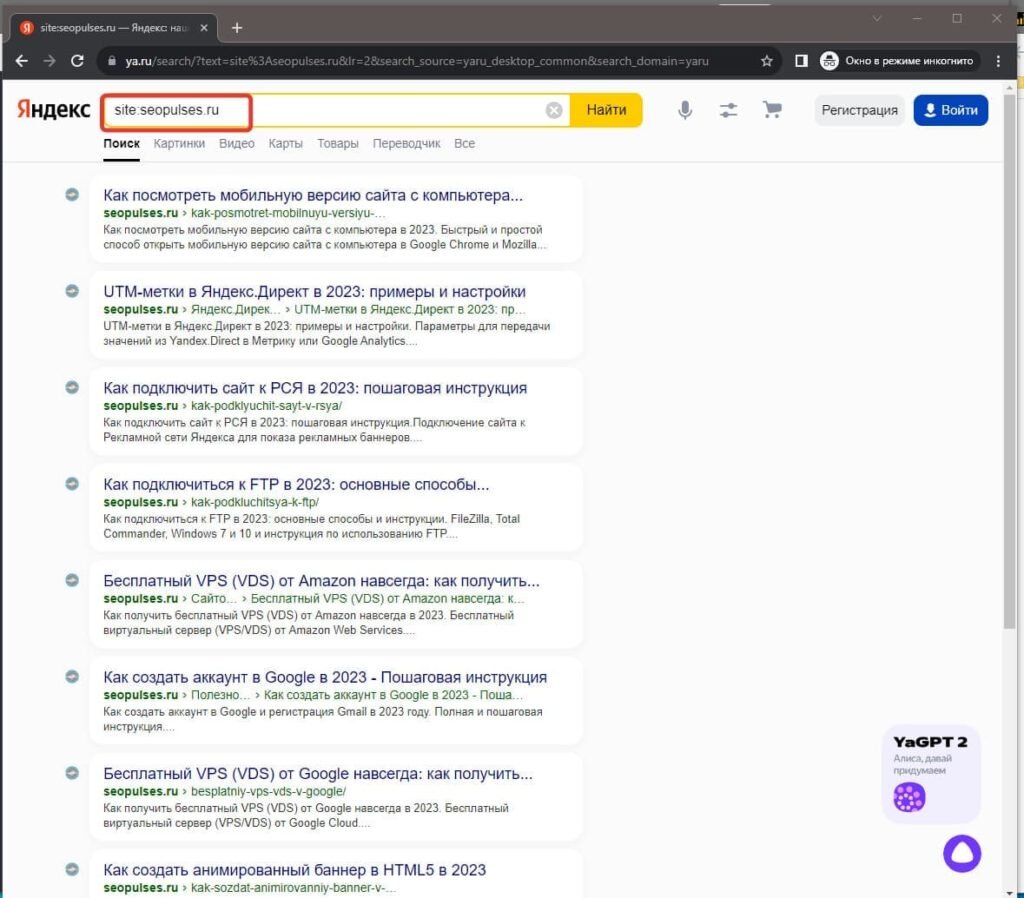Open Chrome three-dot menu
The height and width of the screenshot is (898, 1024).
tap(998, 61)
